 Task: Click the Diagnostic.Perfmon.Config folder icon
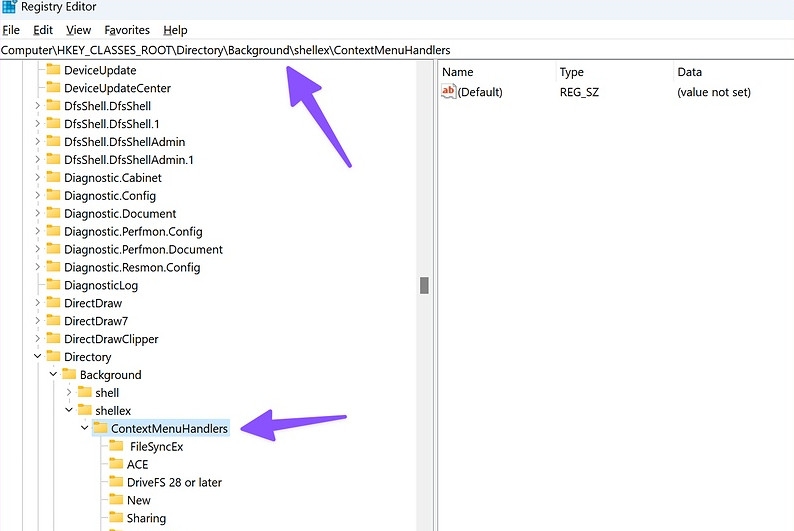pos(53,231)
